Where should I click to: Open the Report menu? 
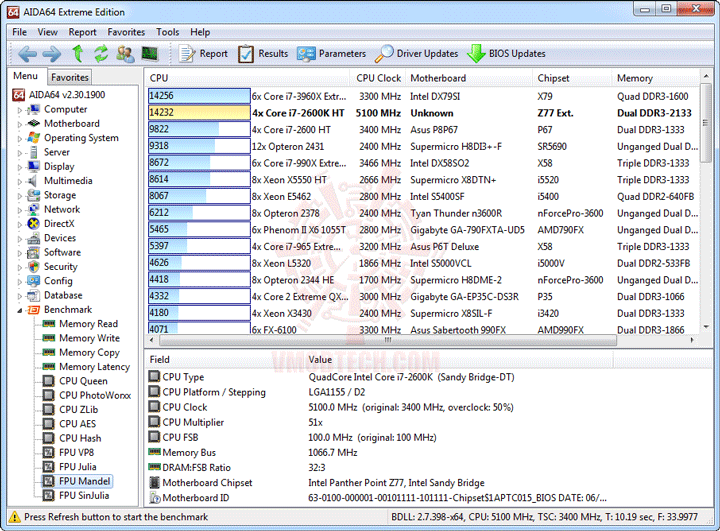(x=82, y=32)
